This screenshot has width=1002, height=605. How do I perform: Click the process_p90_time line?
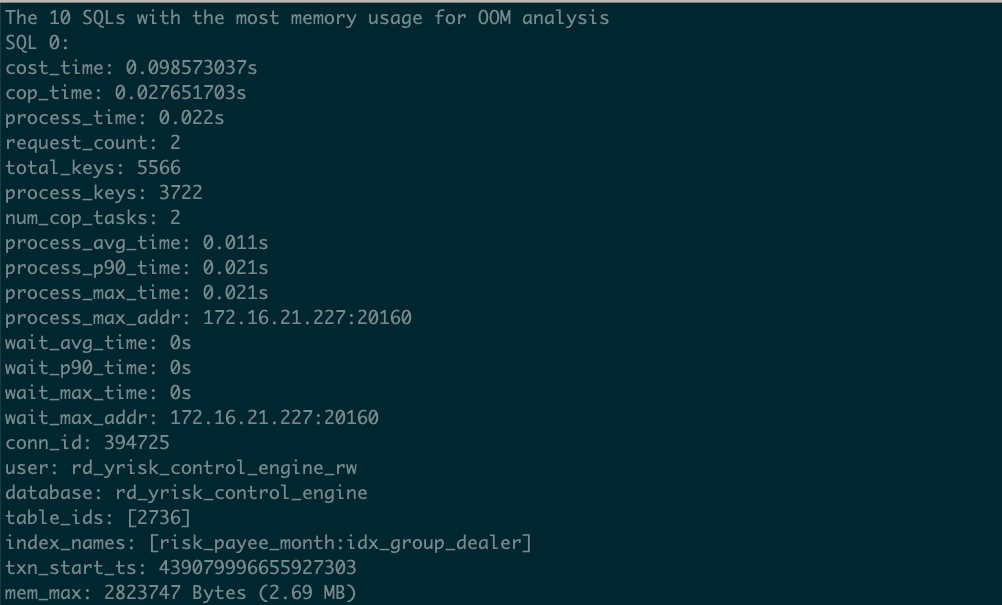tap(136, 268)
